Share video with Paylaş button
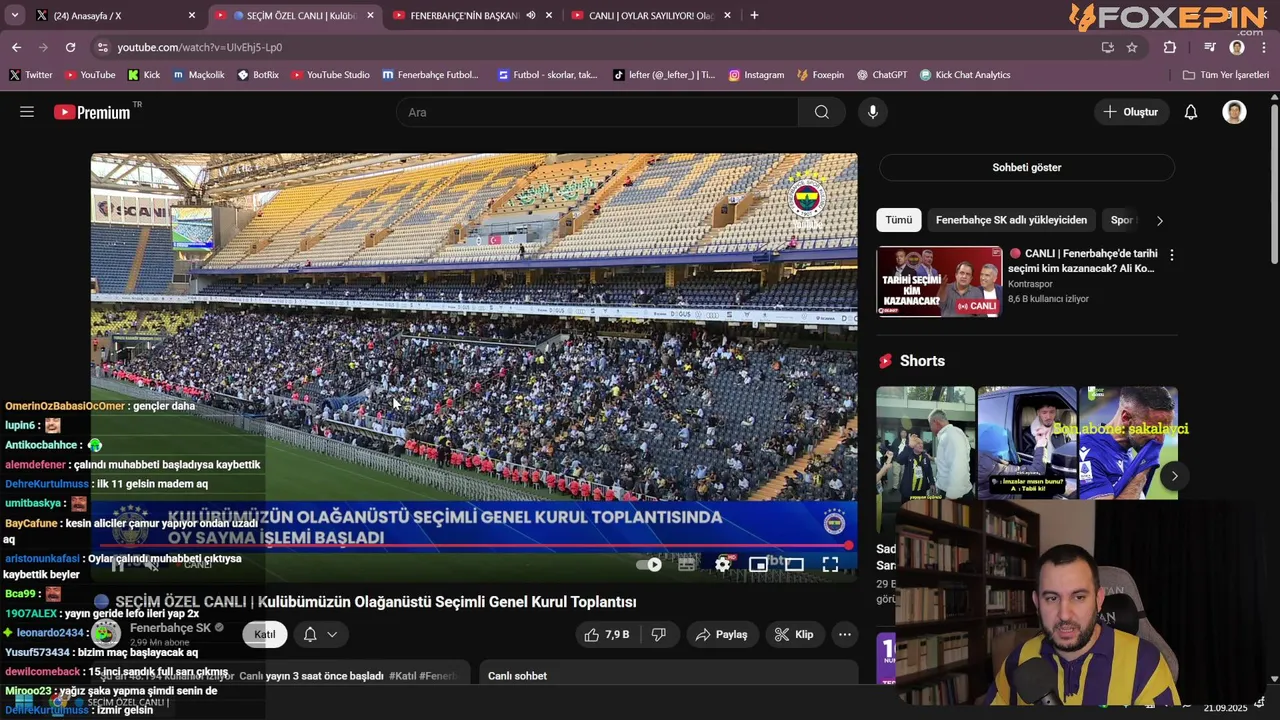Screen dimensions: 1280x720 point(721,634)
